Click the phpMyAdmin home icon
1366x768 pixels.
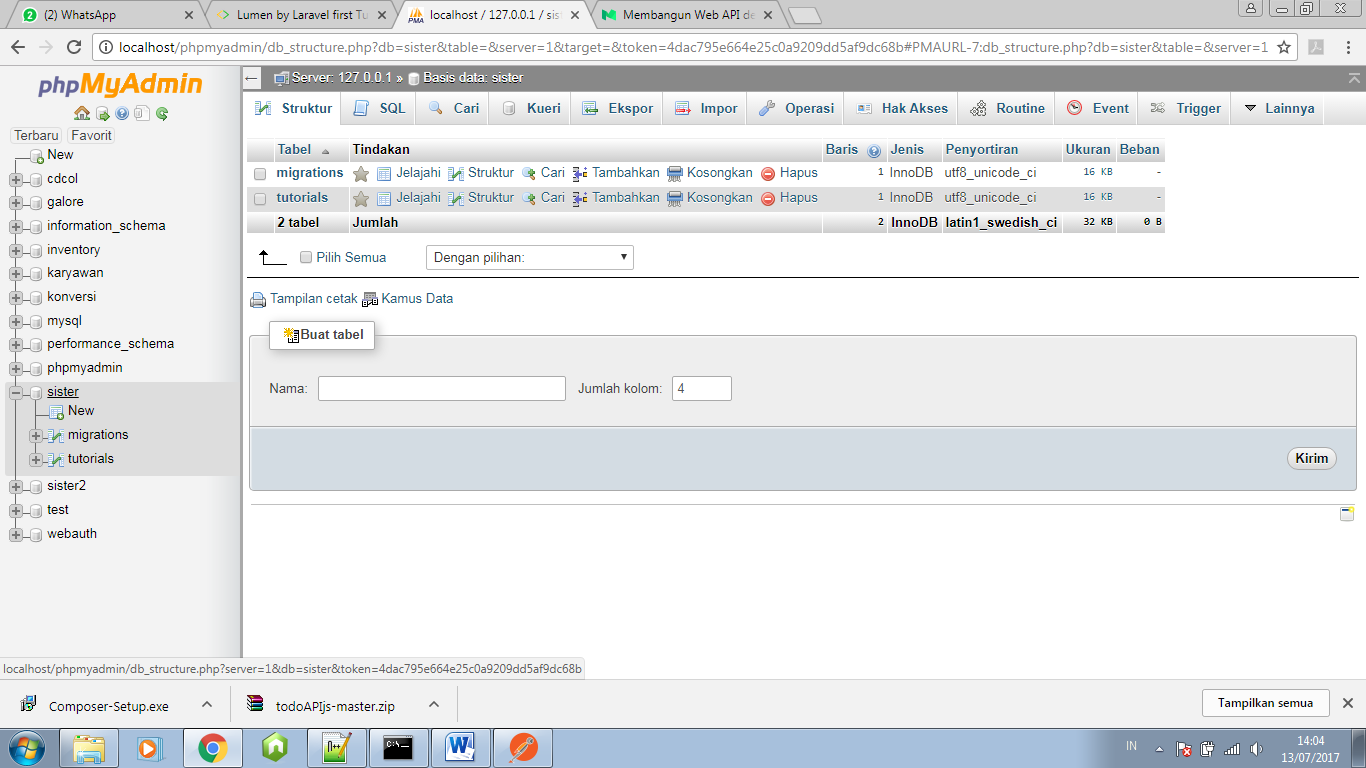point(81,112)
